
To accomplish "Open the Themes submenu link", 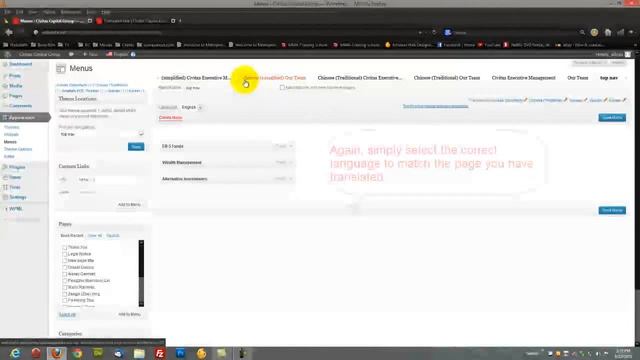I will [x=11, y=127].
